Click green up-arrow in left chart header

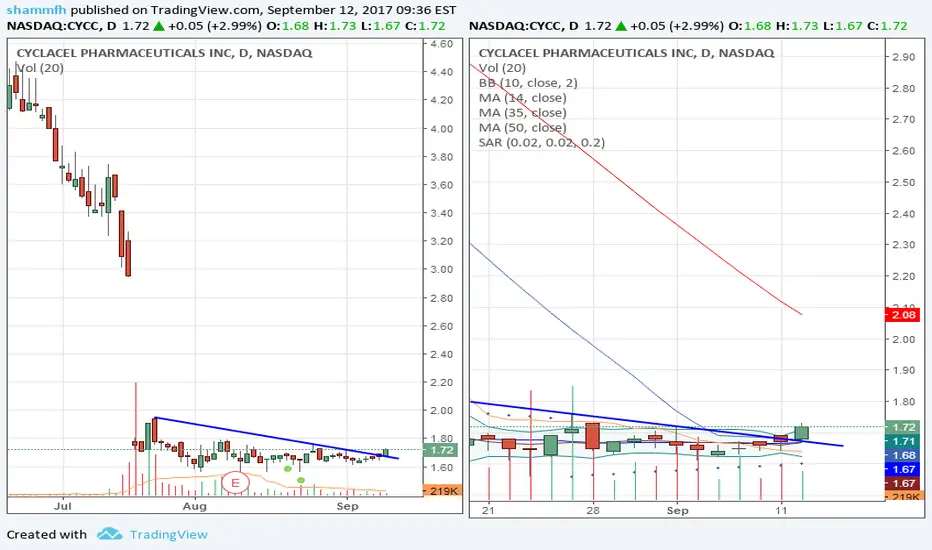click(x=159, y=26)
